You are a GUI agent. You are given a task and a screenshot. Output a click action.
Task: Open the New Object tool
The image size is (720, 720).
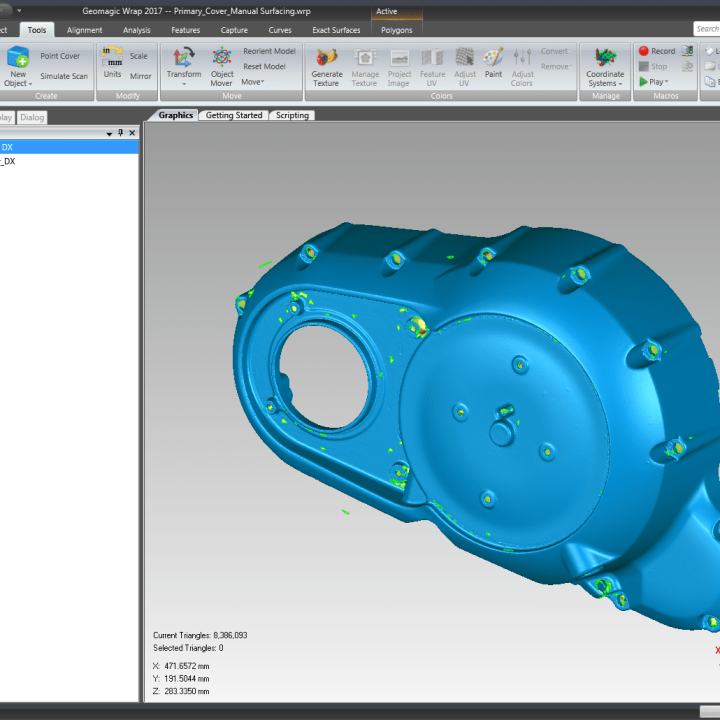pos(18,67)
